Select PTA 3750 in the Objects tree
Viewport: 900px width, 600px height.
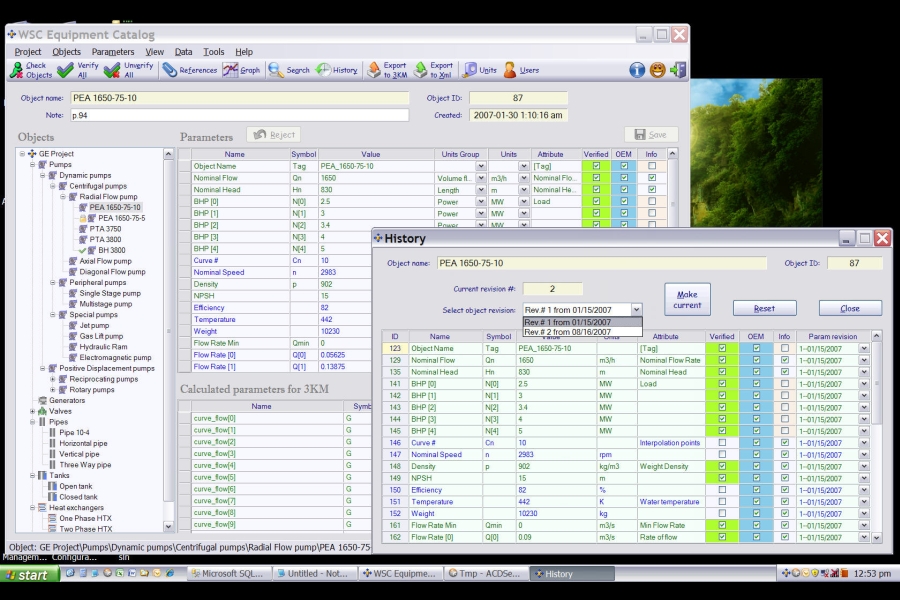105,229
